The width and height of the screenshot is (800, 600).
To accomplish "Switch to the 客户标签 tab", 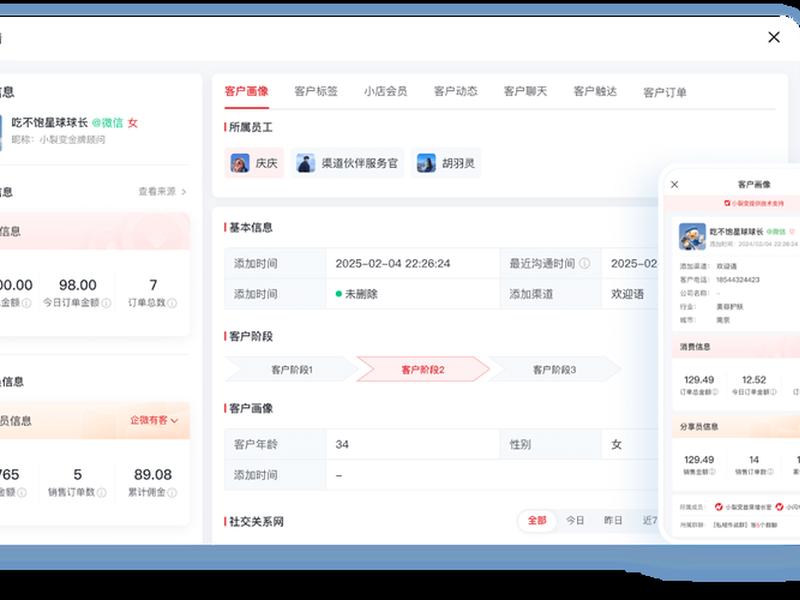I will 316,91.
